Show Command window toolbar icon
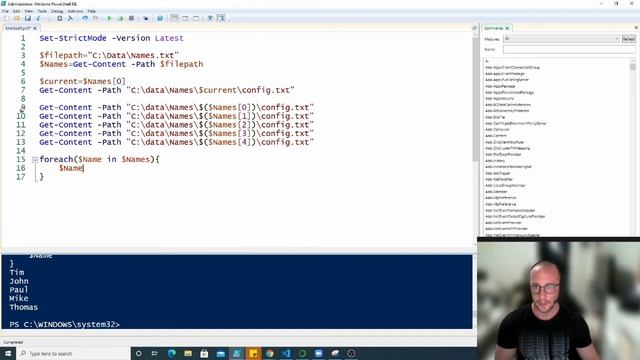This screenshot has width=640, height=360. (x=210, y=18)
